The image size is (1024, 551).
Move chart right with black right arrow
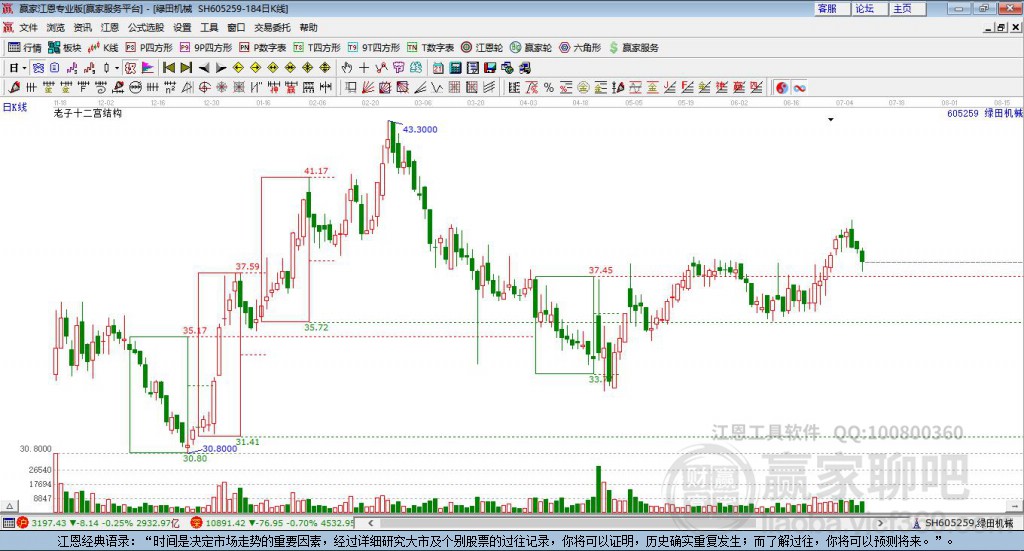221,68
